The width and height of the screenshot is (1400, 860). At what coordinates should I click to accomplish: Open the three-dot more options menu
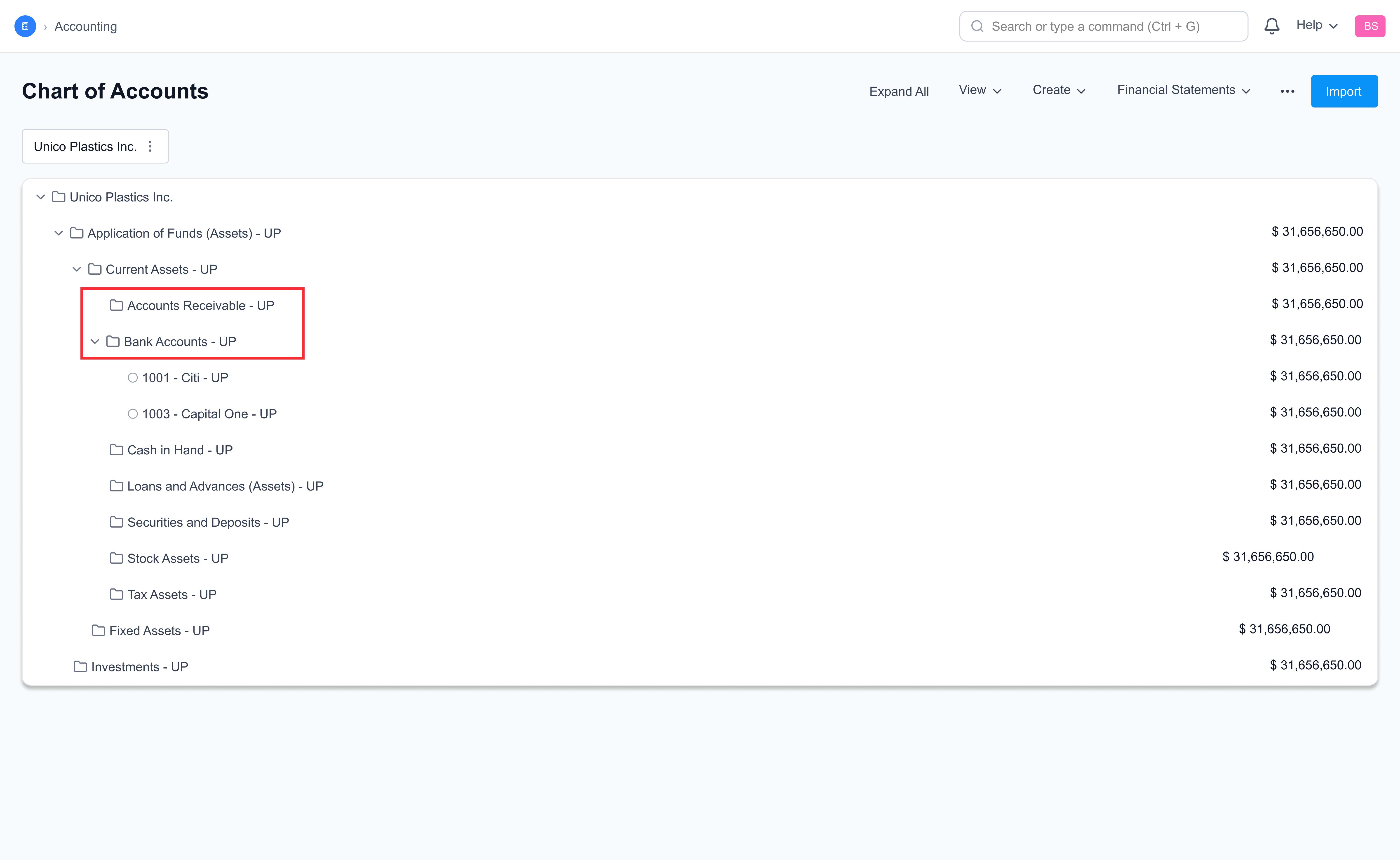pos(1287,91)
